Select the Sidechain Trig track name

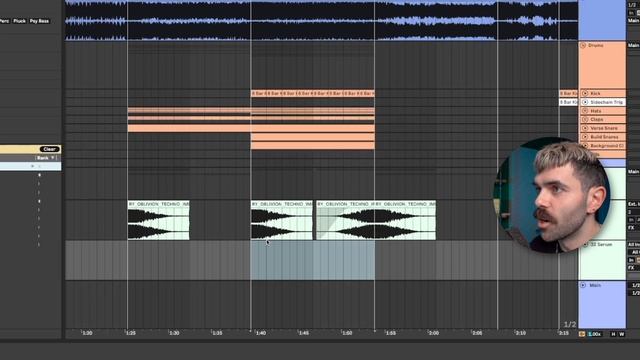(607, 102)
